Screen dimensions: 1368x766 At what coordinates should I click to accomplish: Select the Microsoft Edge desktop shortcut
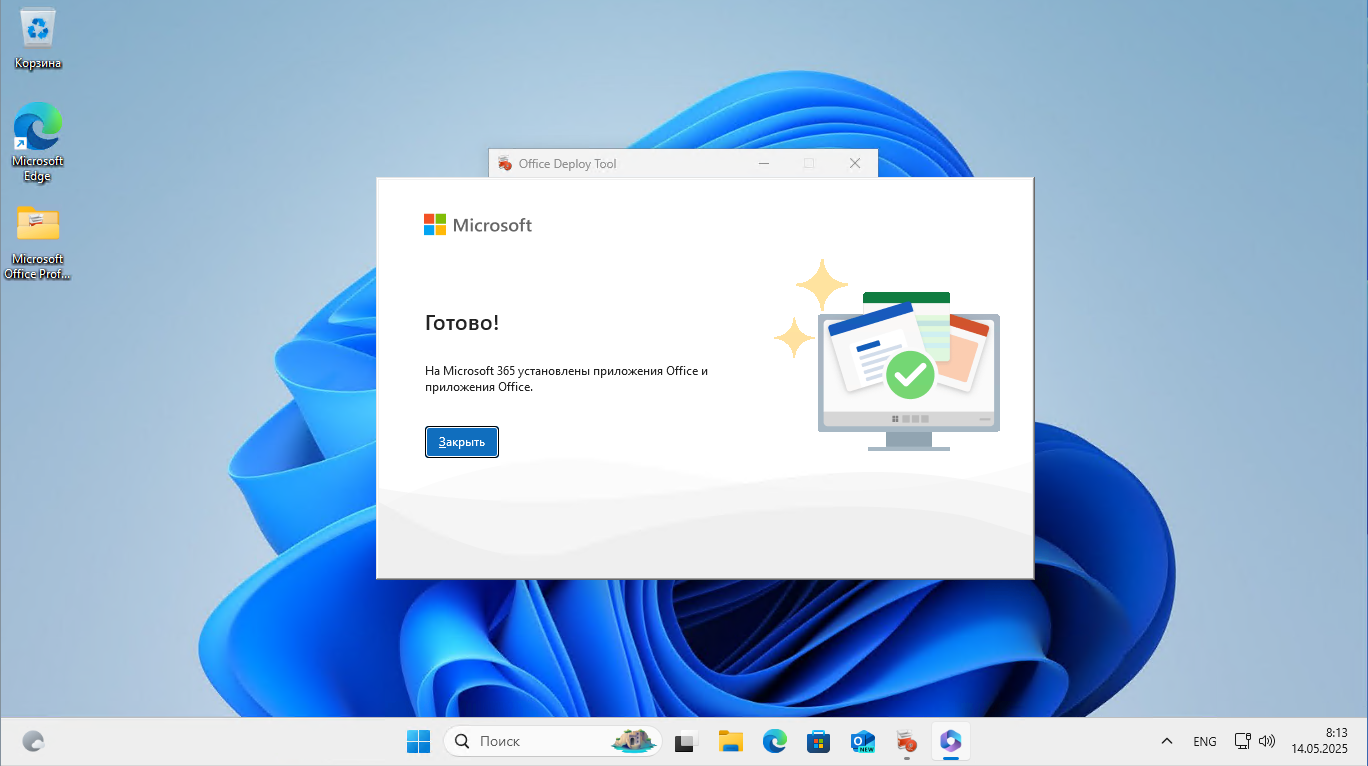pyautogui.click(x=38, y=142)
